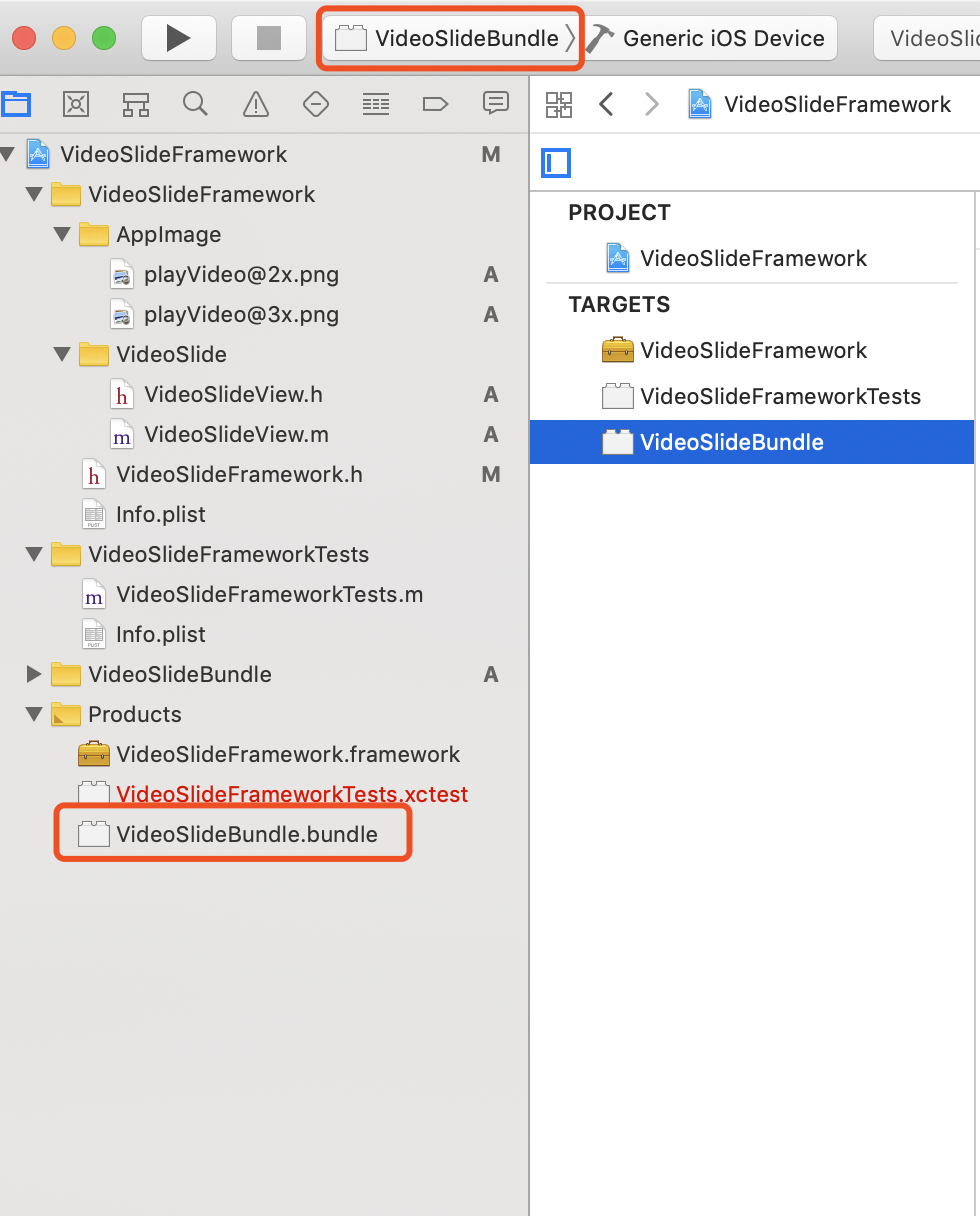Click the 'h' icon beside VideoSlideFramework.h
Screen dimensions: 980x1216
(x=94, y=474)
